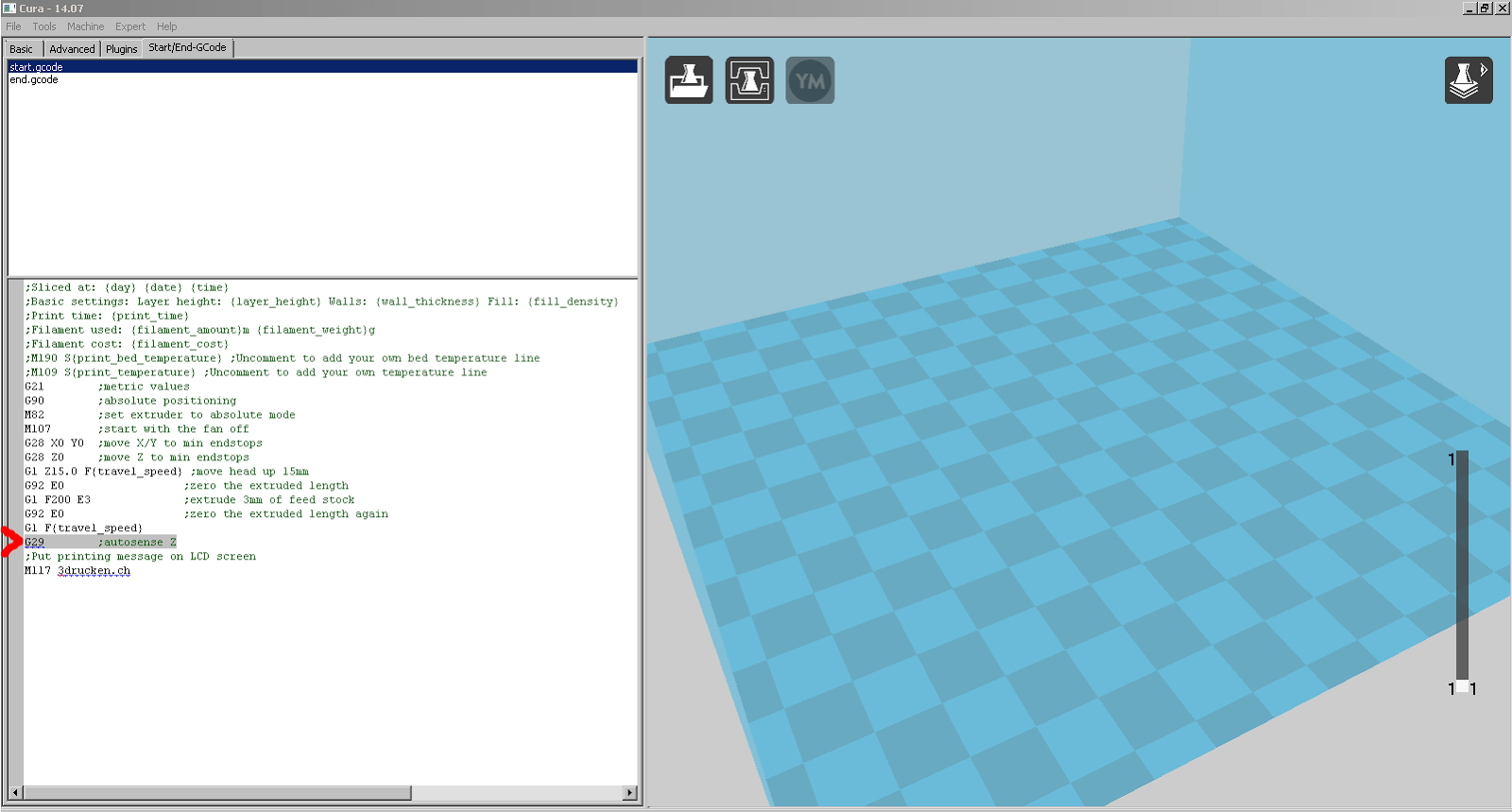Viewport: 1512px width, 812px height.
Task: Click the 'G1 F200 E3' extrude line
Action: click(x=189, y=500)
